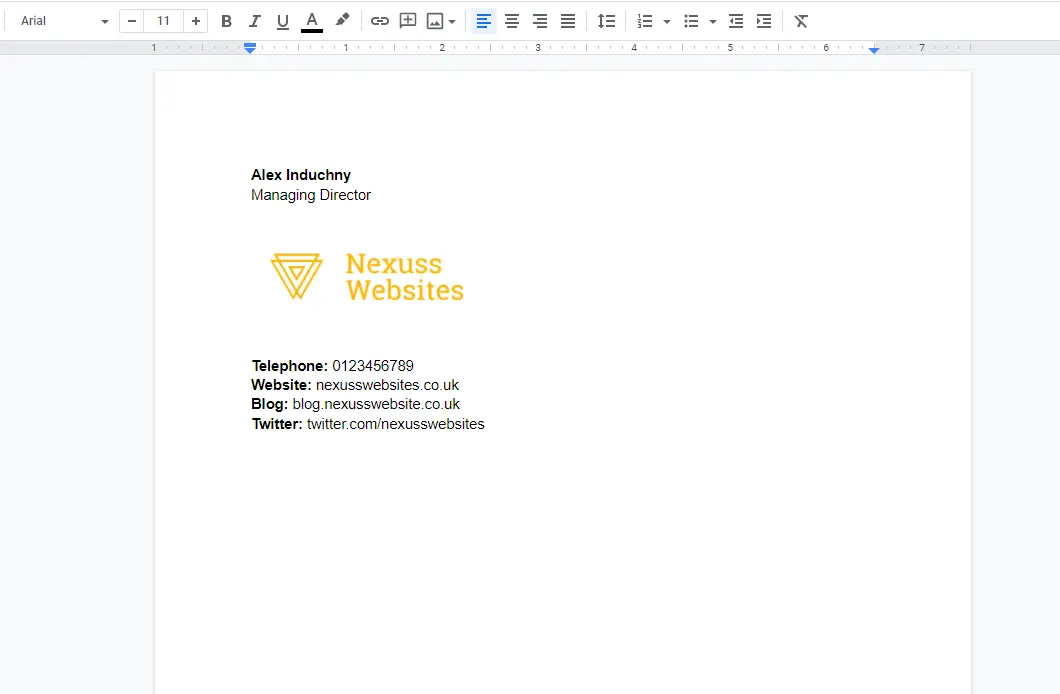Screen dimensions: 1060x694
Task: Increase the indent
Action: tap(764, 20)
